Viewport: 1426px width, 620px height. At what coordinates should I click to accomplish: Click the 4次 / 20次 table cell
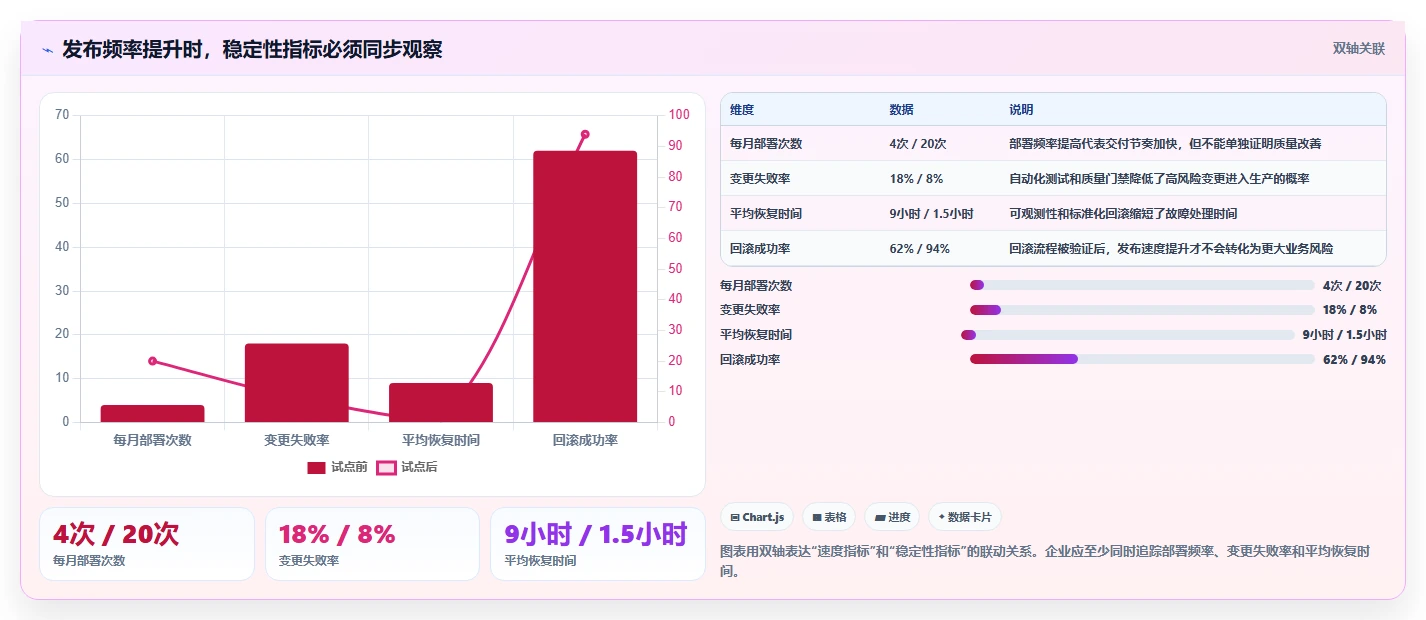tap(918, 144)
